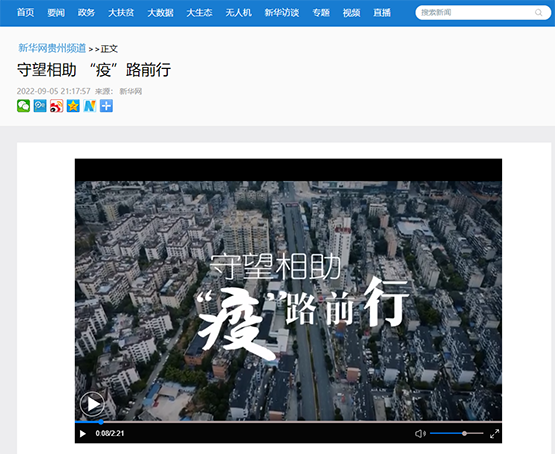Mute the video using speaker icon

tap(420, 433)
